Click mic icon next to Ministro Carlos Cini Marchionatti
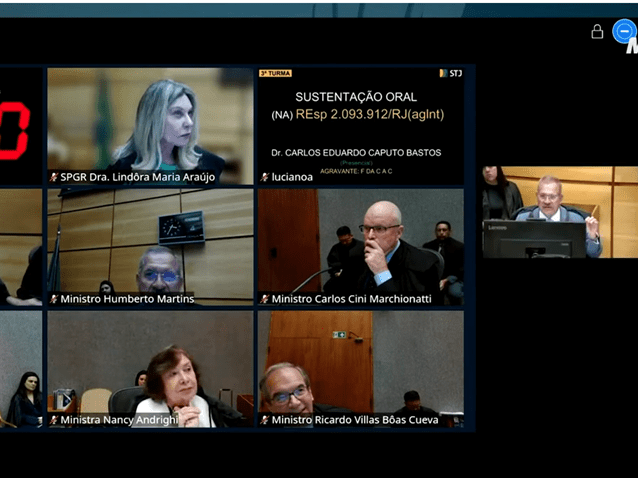 pos(264,299)
